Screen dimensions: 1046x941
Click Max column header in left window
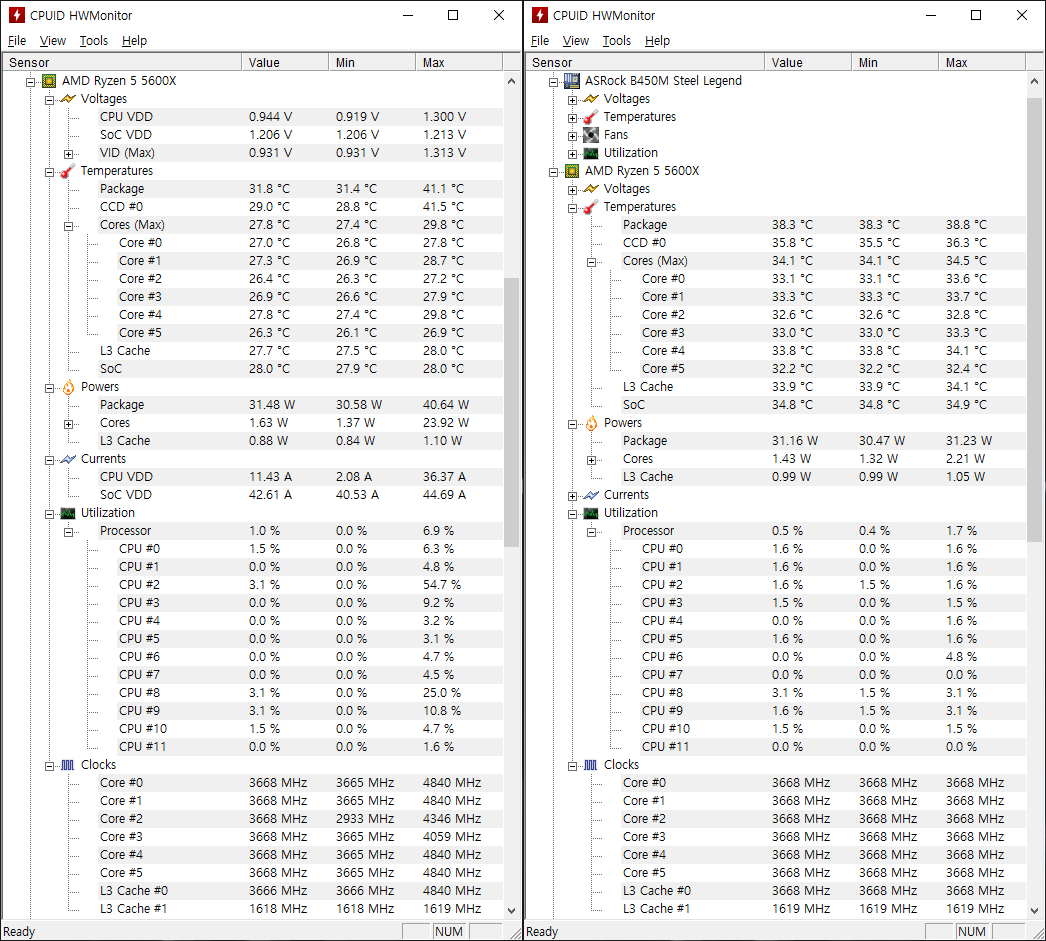459,63
